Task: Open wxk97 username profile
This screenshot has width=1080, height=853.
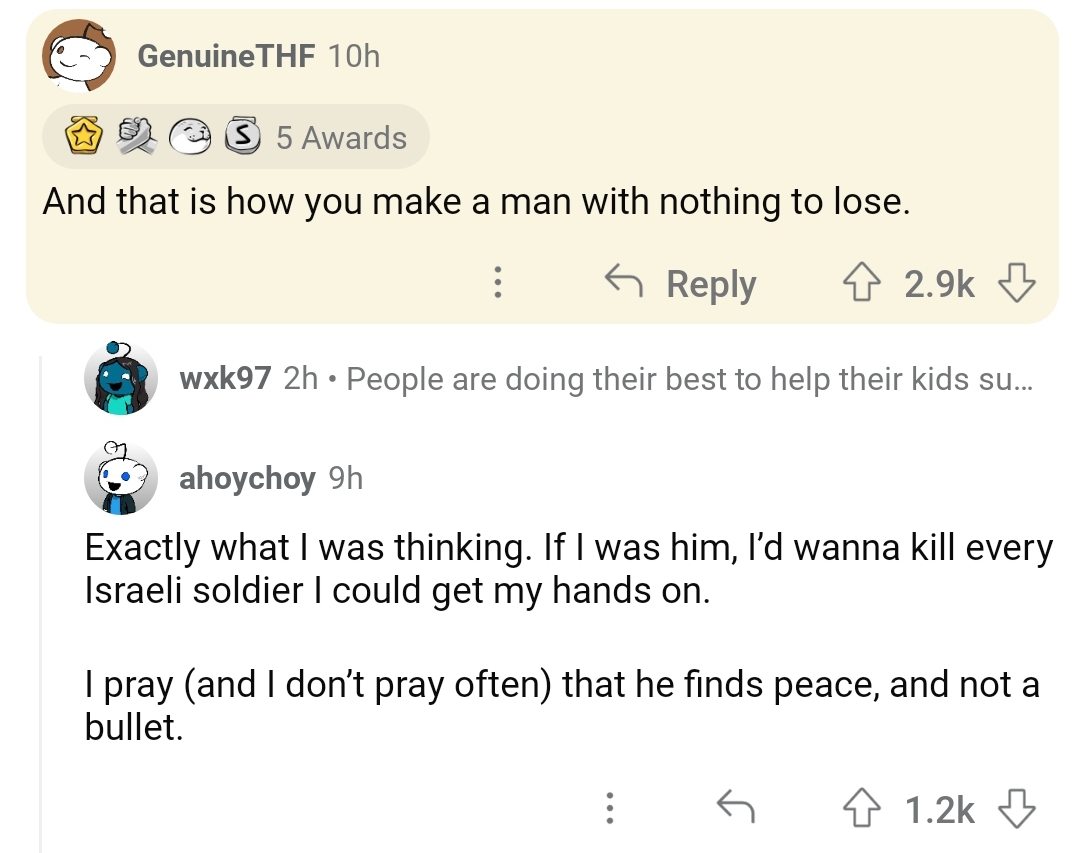Action: tap(225, 379)
